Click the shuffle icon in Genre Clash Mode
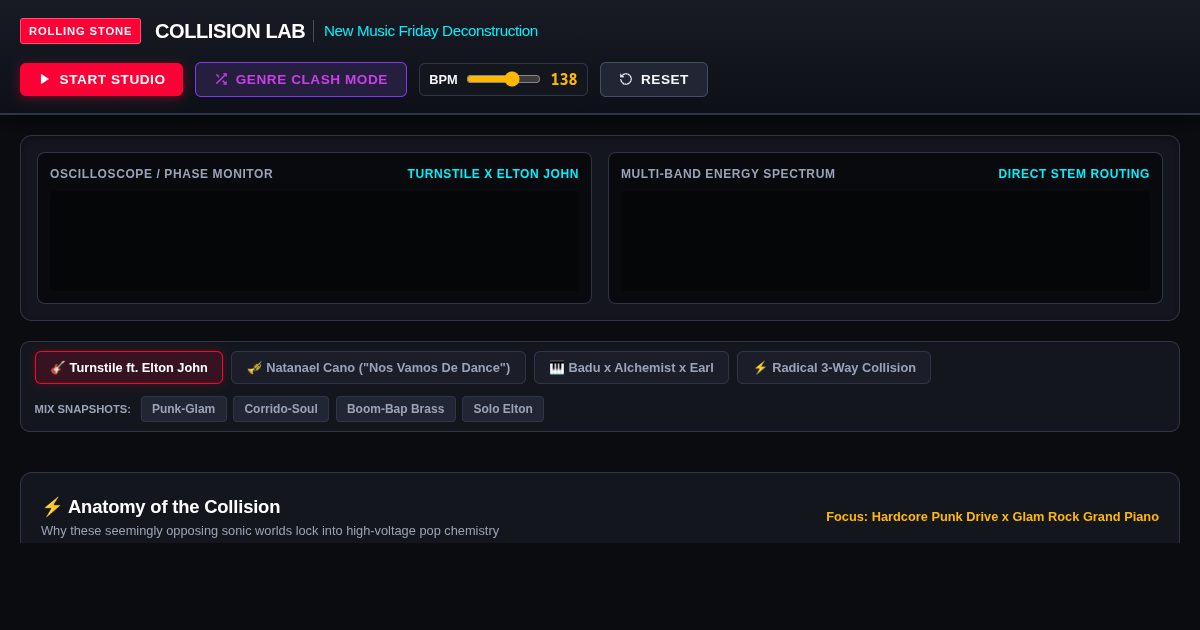Screen dimensions: 1200x630 221,79
